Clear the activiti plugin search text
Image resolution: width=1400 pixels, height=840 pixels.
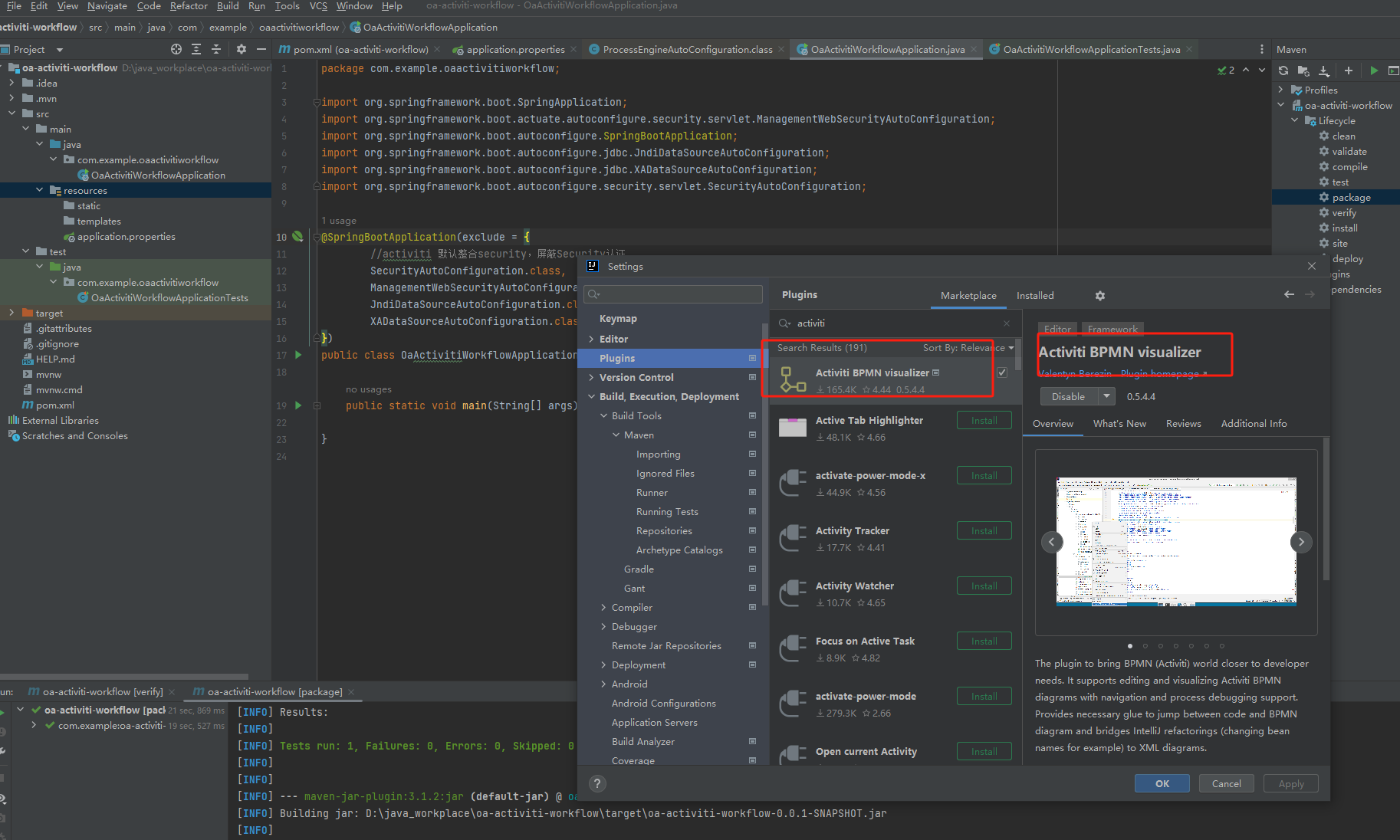(x=1007, y=323)
